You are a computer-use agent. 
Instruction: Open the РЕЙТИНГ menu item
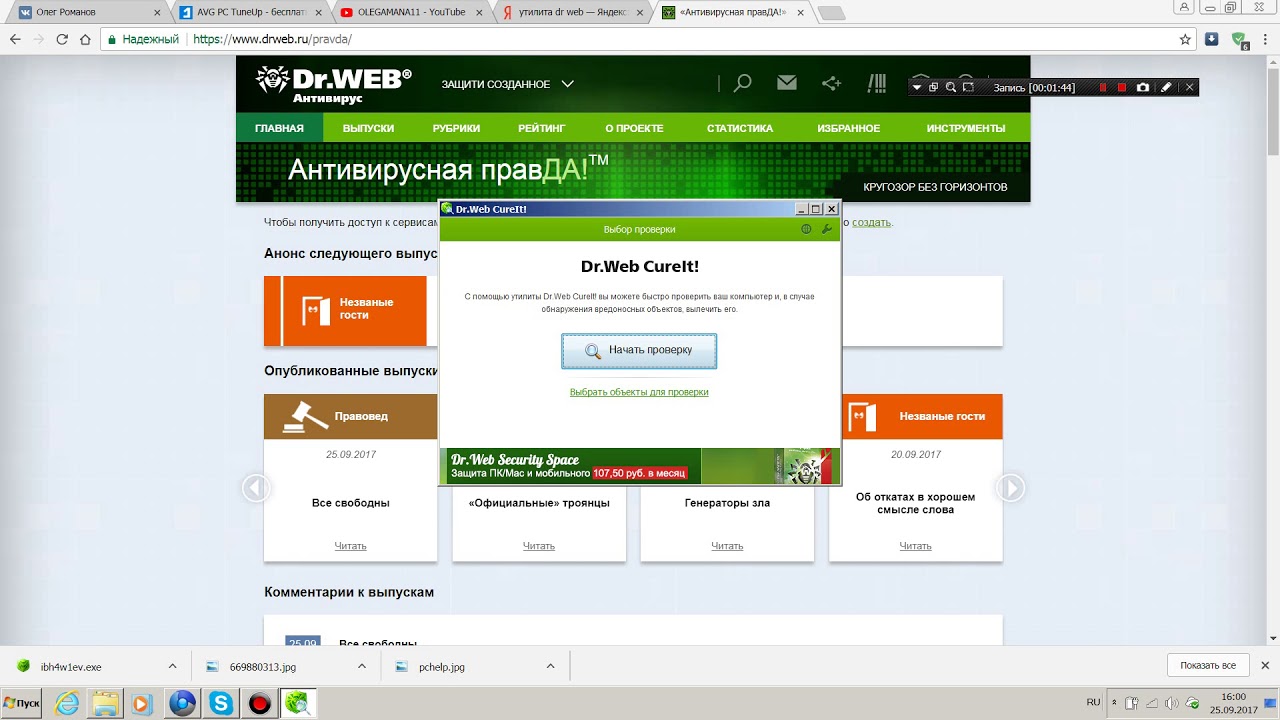(542, 128)
